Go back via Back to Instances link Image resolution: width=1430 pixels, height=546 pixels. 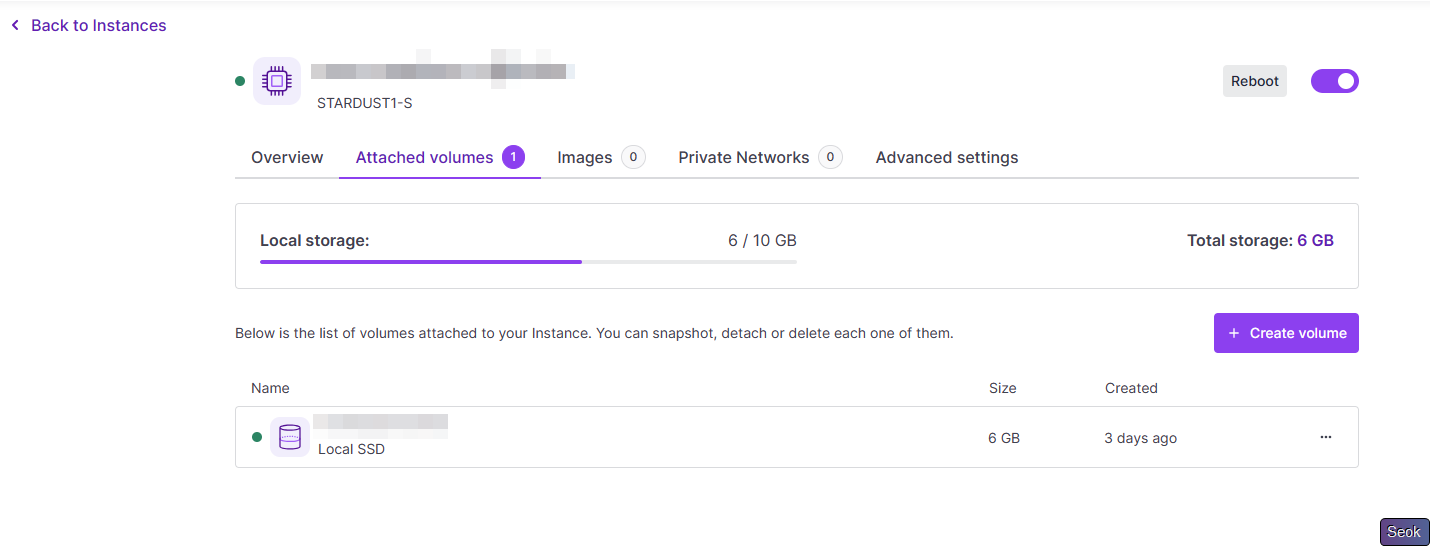click(98, 25)
